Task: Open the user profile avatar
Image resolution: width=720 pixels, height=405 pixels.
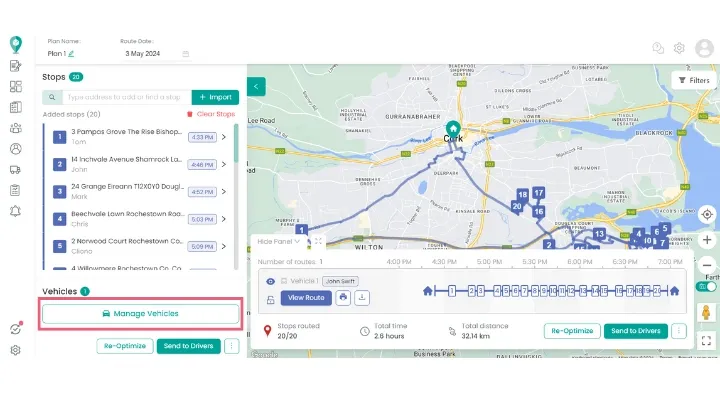Action: tap(703, 47)
